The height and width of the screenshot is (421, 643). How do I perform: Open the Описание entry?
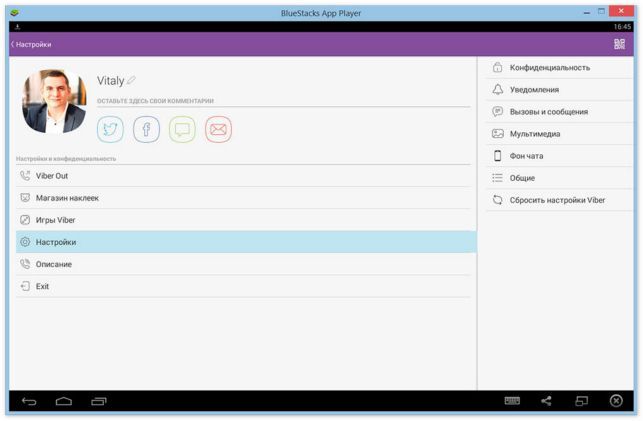(x=244, y=264)
